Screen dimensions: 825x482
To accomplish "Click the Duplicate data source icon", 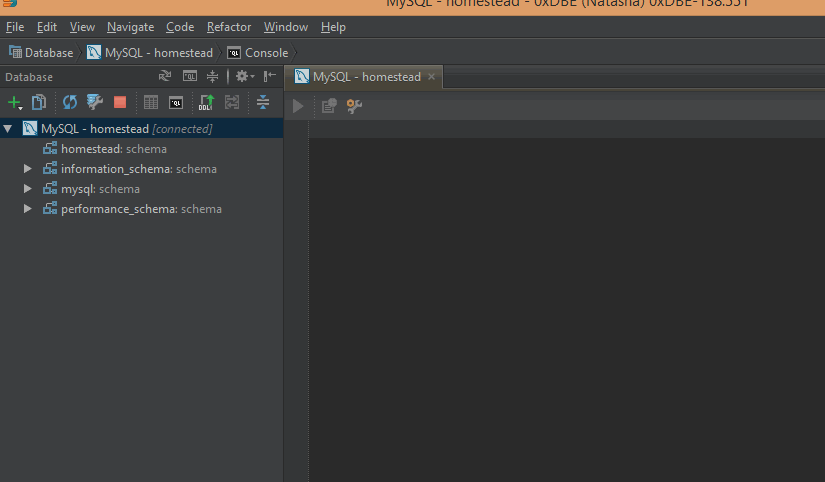I will [39, 102].
